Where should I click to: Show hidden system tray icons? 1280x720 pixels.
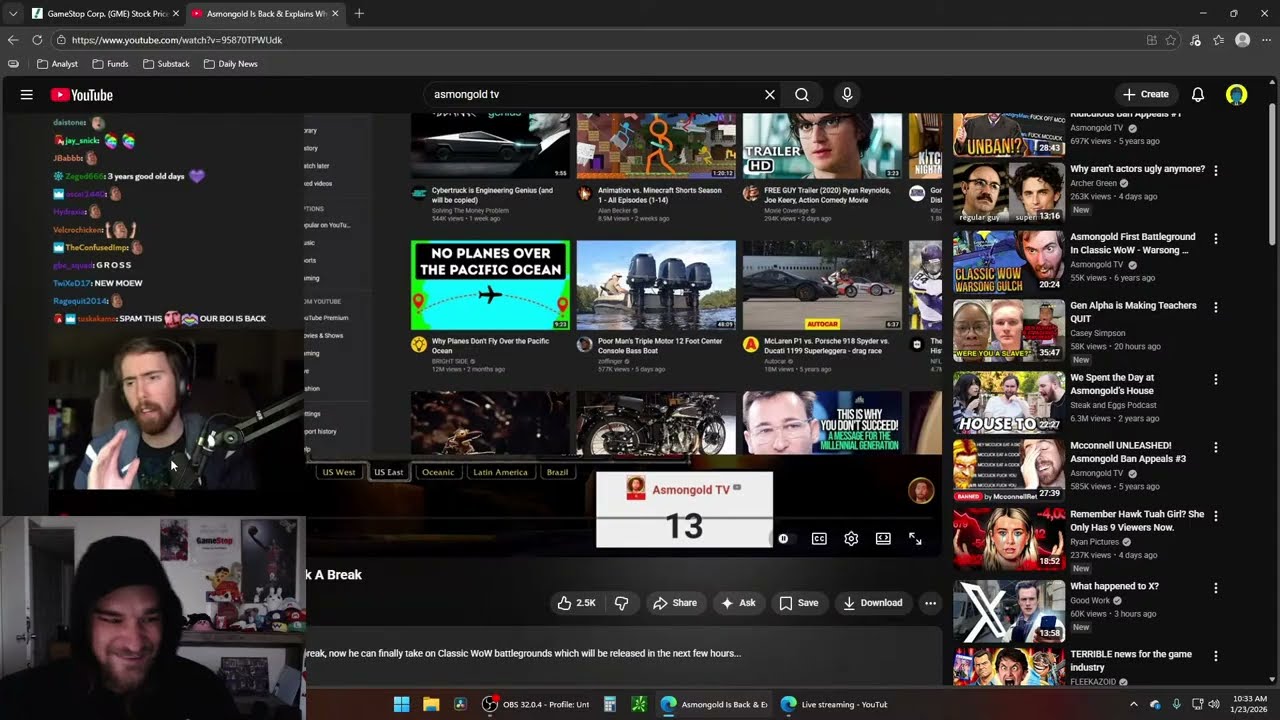[1134, 704]
